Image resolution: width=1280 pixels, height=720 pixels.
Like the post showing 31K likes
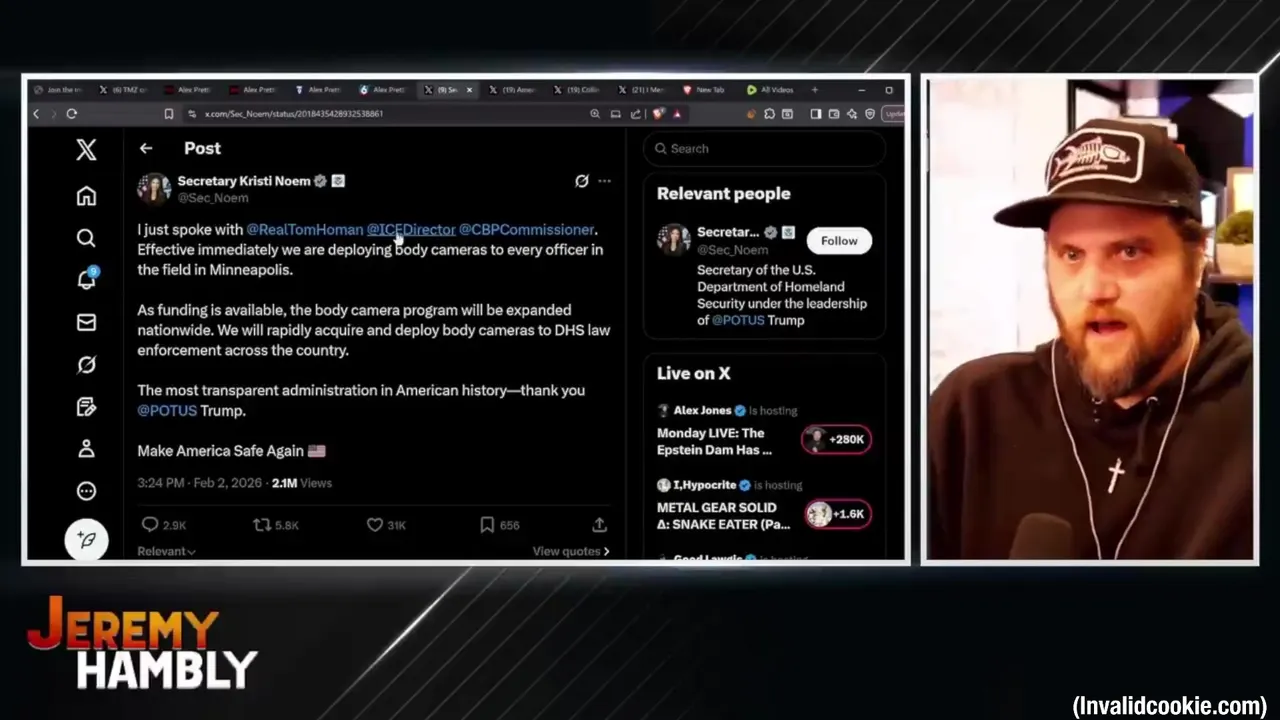[386, 525]
